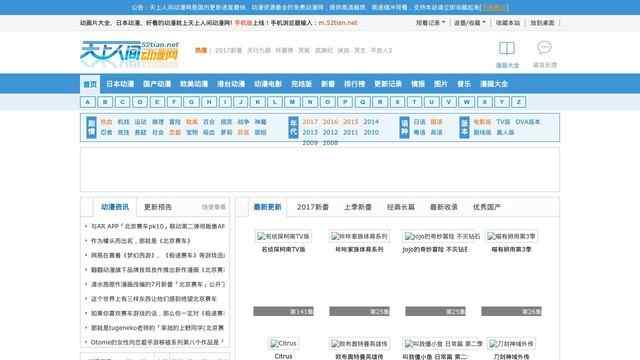This screenshot has height=360, width=640.
Task: Open news item about 梦幻西游
Action: tap(158, 255)
